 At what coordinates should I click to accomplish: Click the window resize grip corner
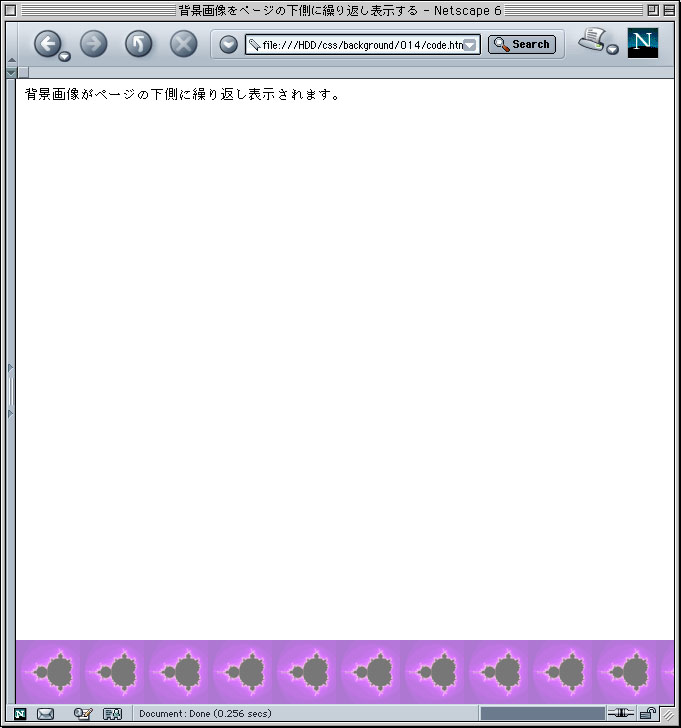click(x=668, y=715)
